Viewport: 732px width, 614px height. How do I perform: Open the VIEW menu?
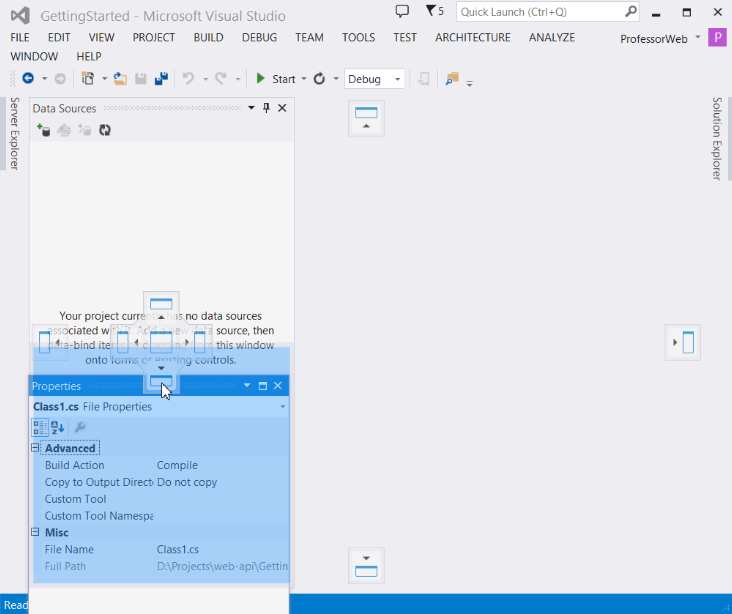[102, 37]
